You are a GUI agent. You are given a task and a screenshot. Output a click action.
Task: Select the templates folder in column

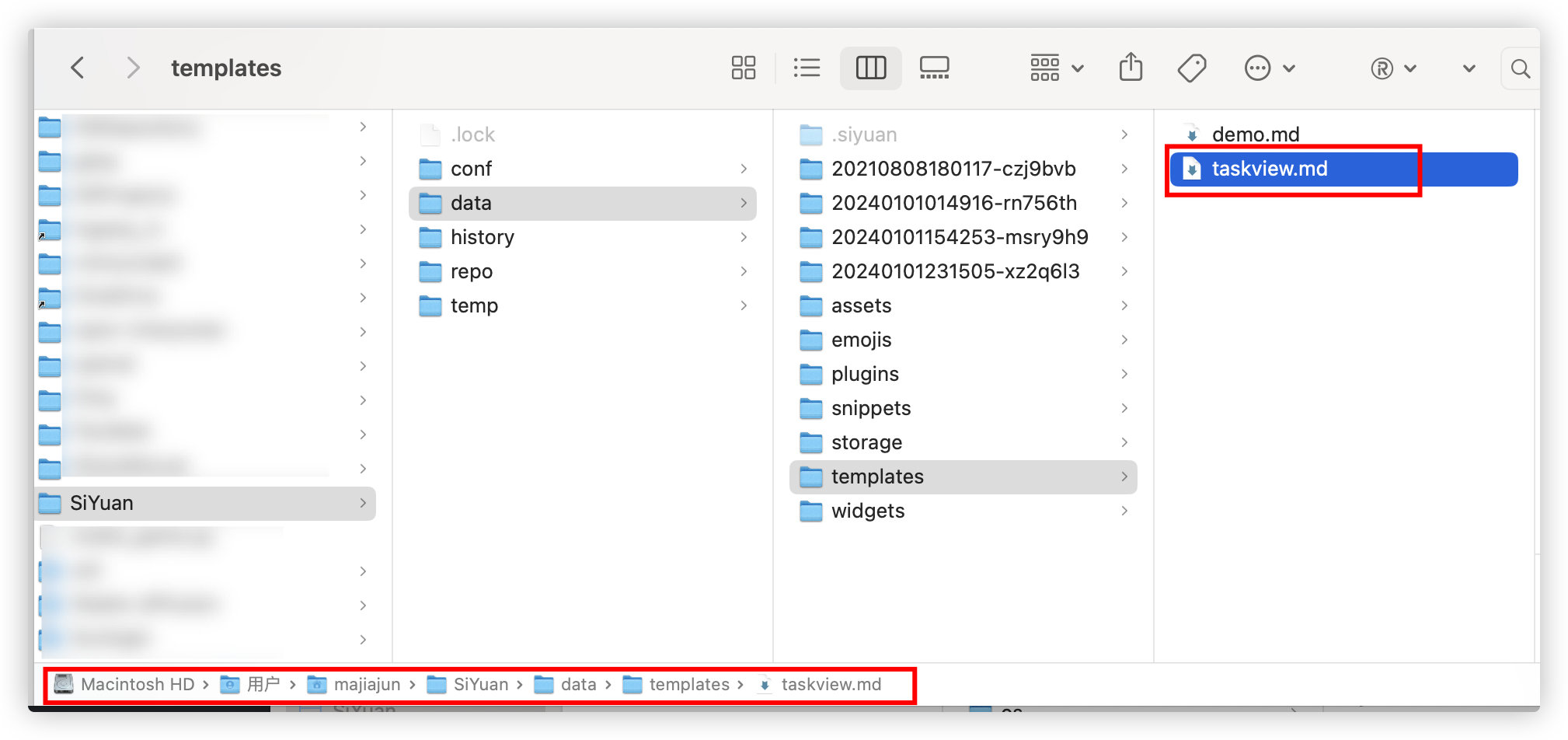963,477
